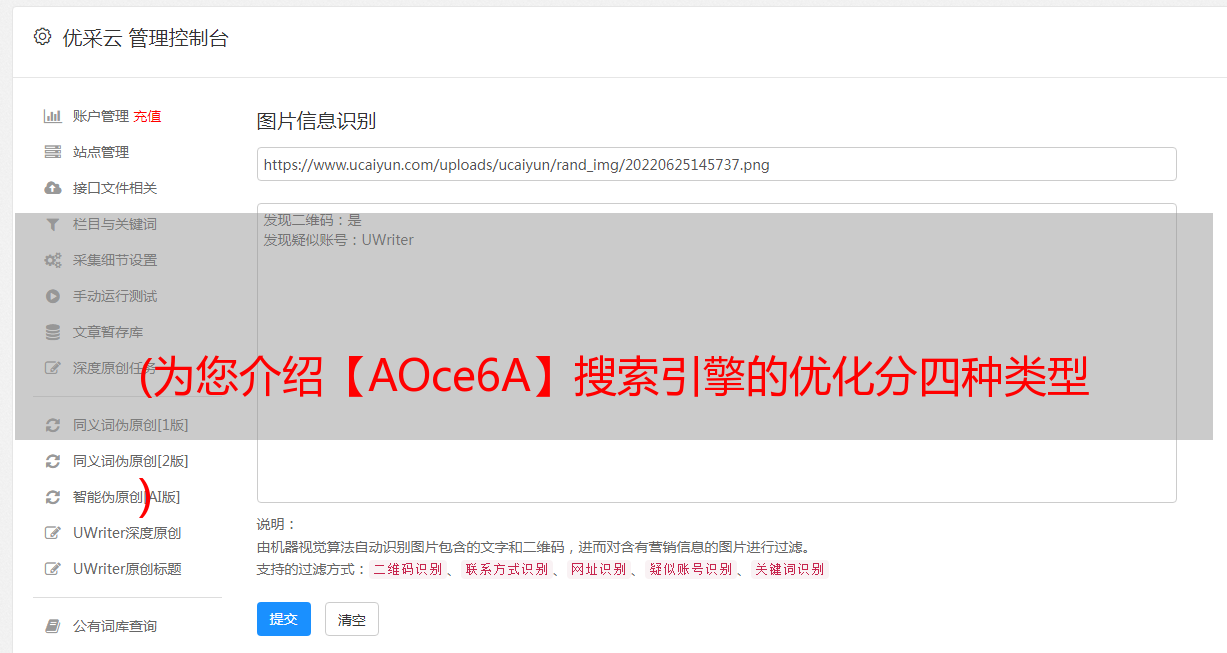Open 智能伪原创[AI版]
The width and height of the screenshot is (1227, 653).
(126, 497)
